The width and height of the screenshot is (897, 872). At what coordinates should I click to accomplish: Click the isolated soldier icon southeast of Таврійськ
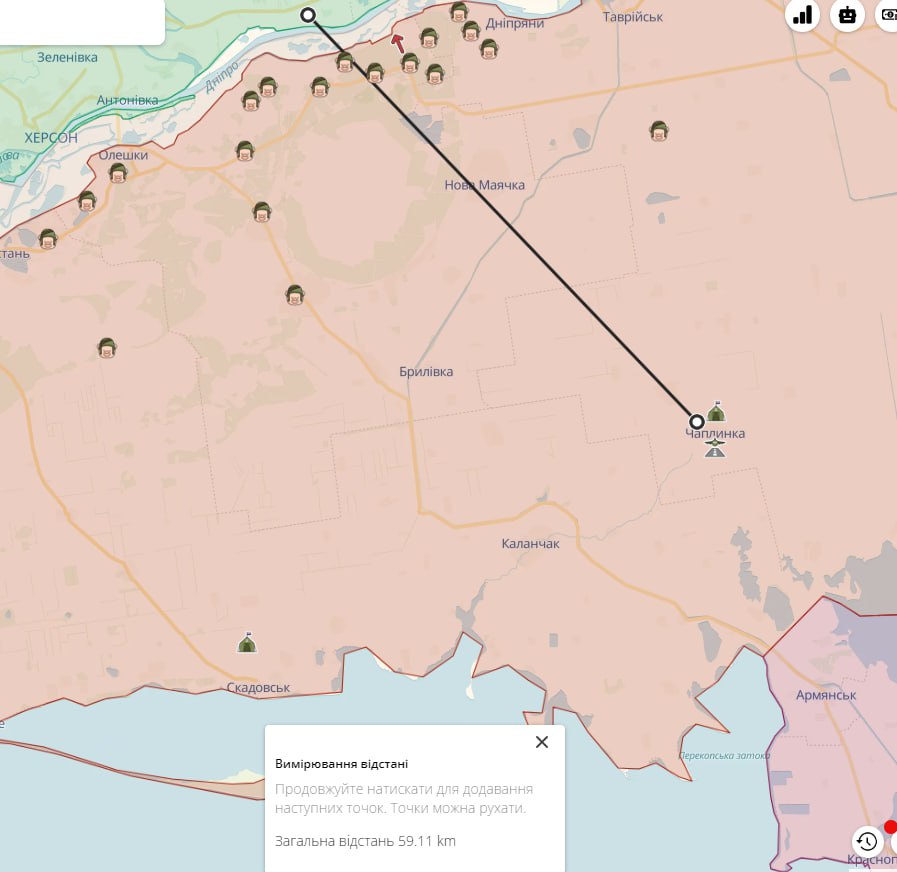[x=659, y=131]
